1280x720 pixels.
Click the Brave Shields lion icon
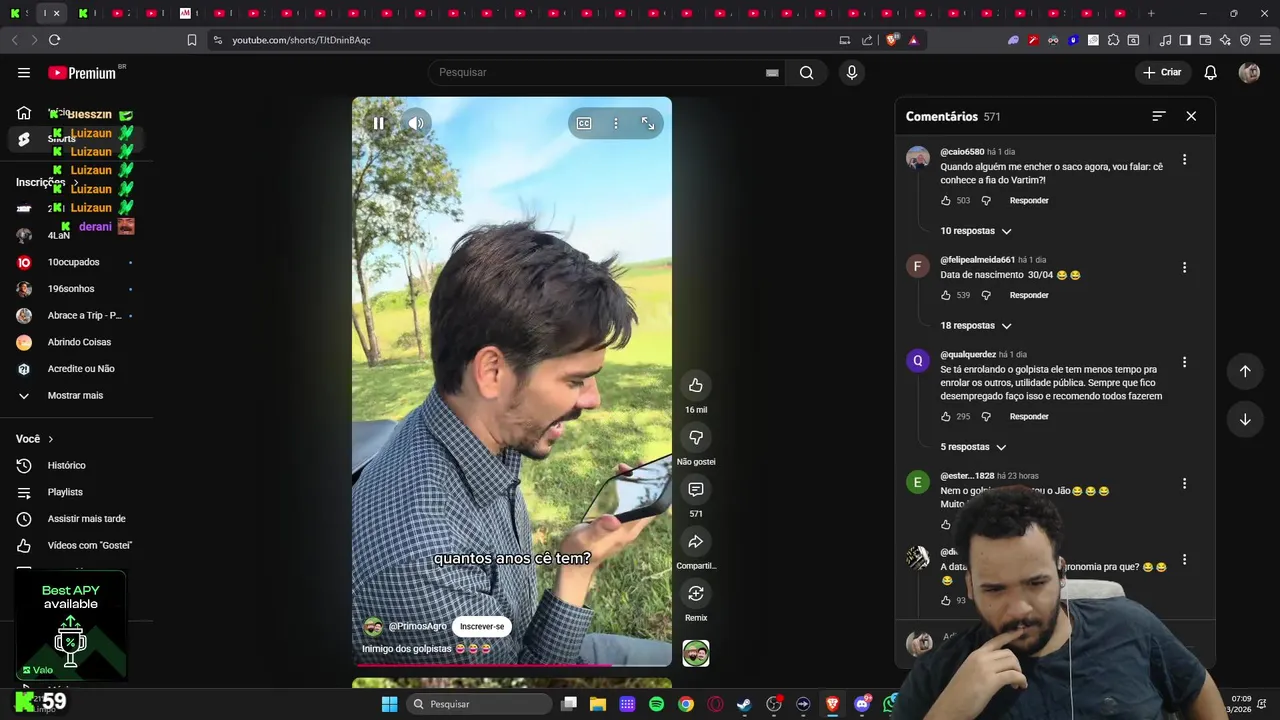coord(893,40)
